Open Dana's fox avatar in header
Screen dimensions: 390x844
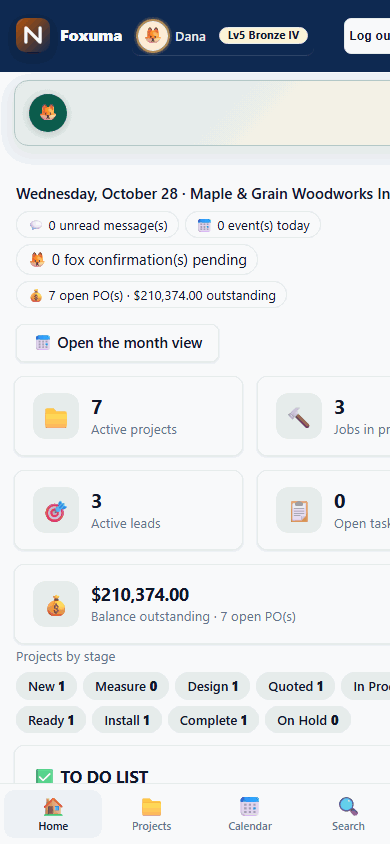pos(153,36)
